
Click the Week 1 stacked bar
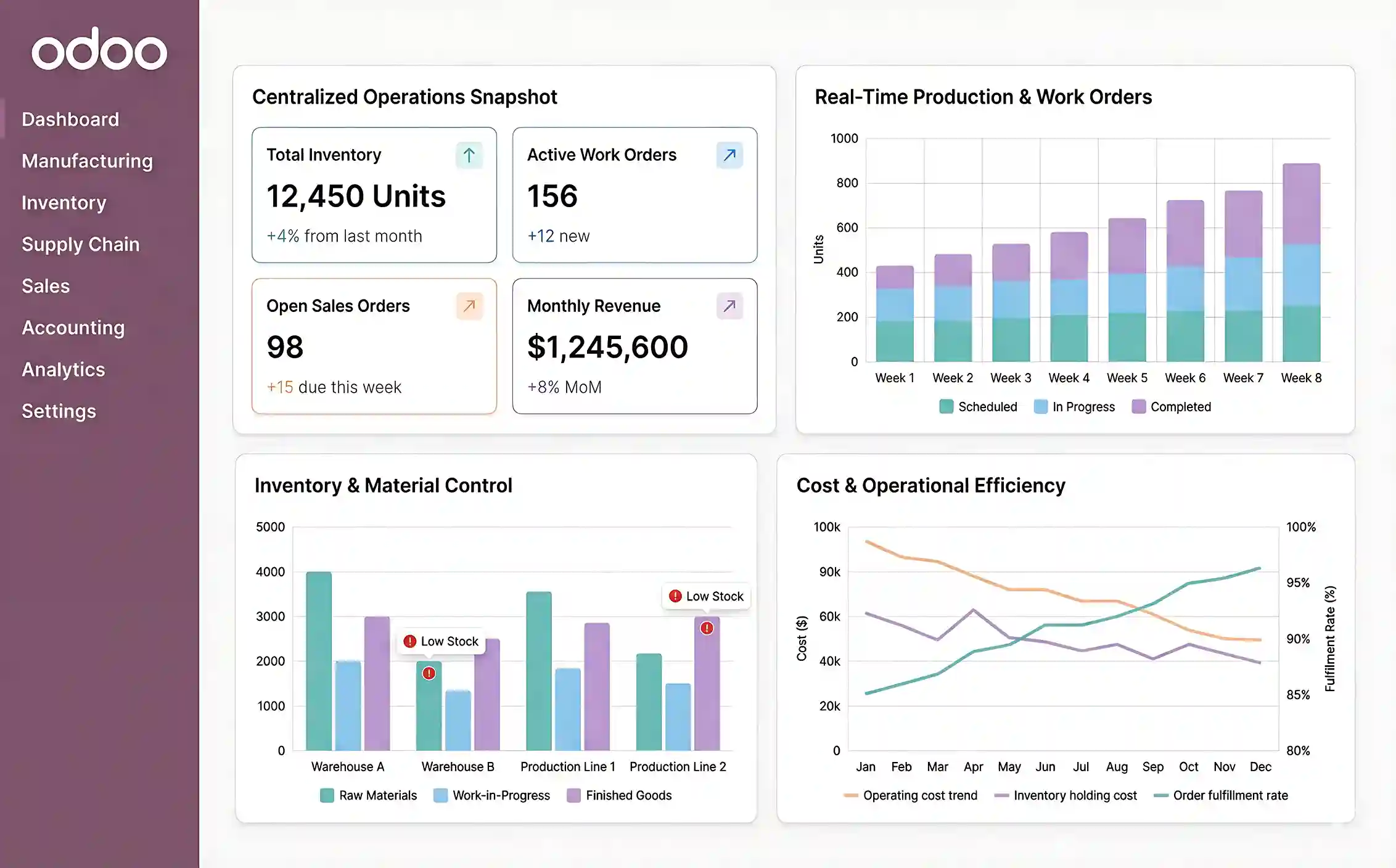(895, 314)
